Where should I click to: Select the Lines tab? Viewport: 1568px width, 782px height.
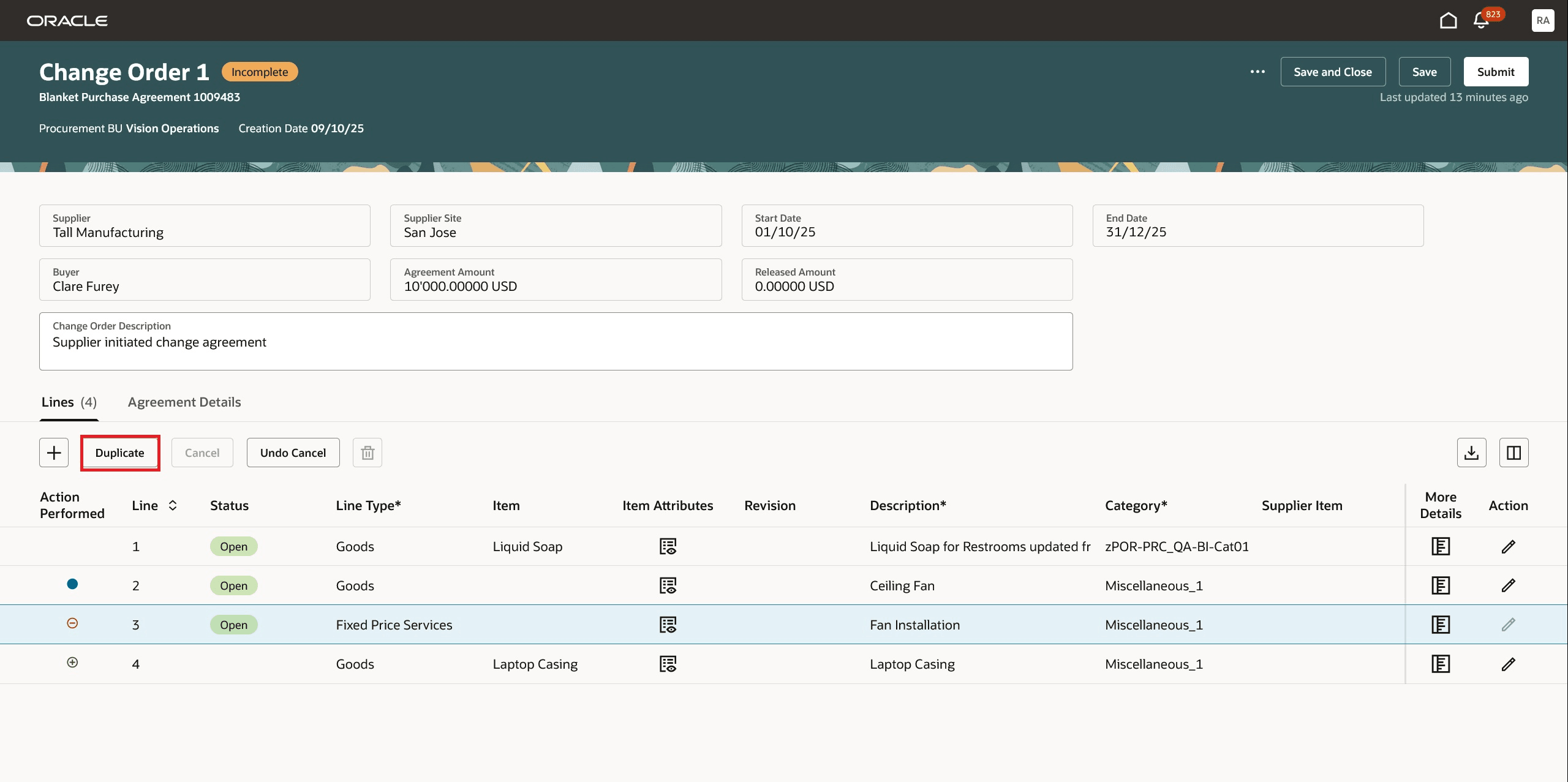click(57, 402)
